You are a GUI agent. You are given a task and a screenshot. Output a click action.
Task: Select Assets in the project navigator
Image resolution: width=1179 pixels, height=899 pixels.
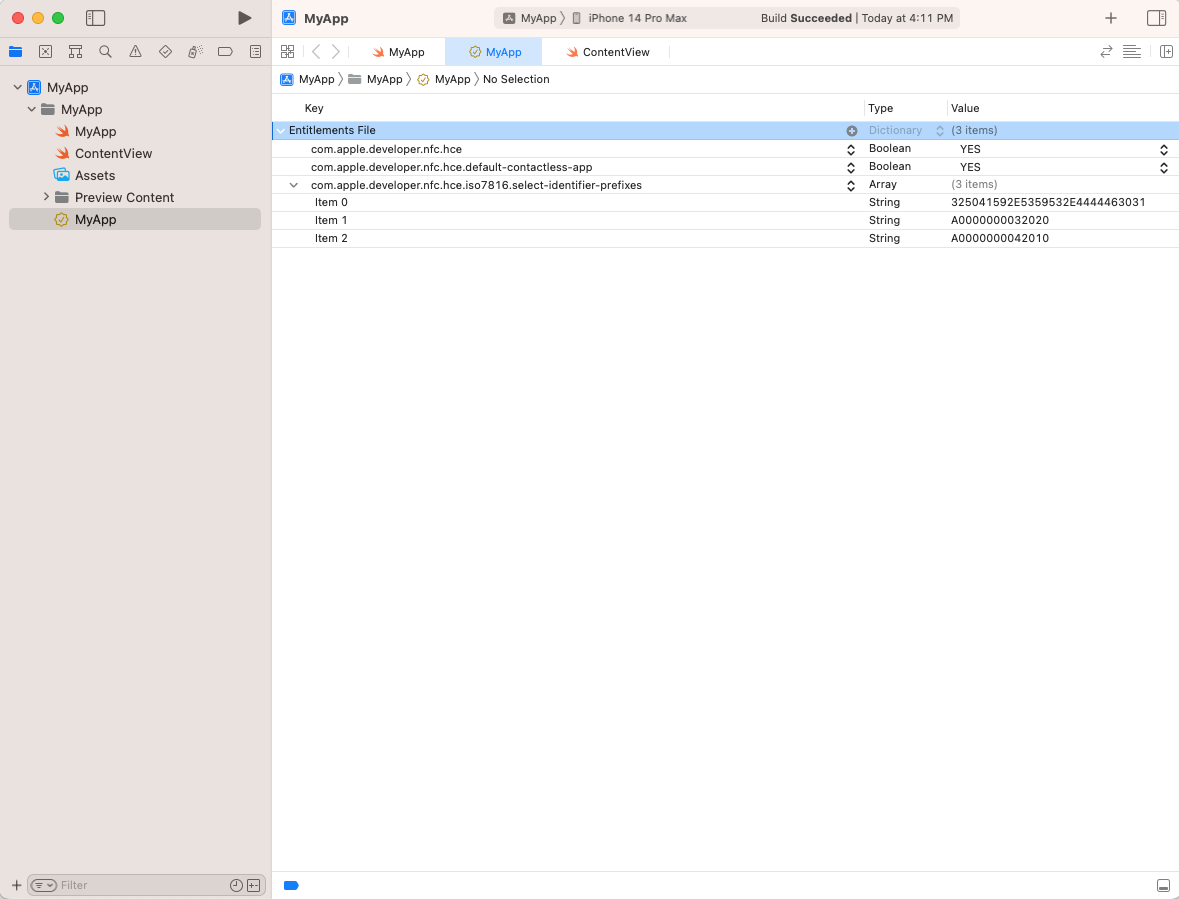point(95,175)
